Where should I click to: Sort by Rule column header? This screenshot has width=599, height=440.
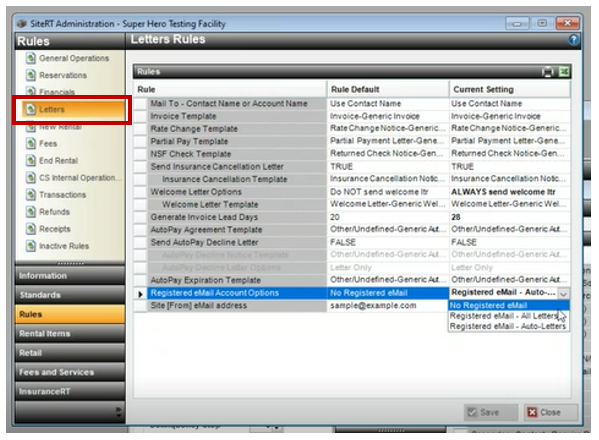tap(230, 89)
